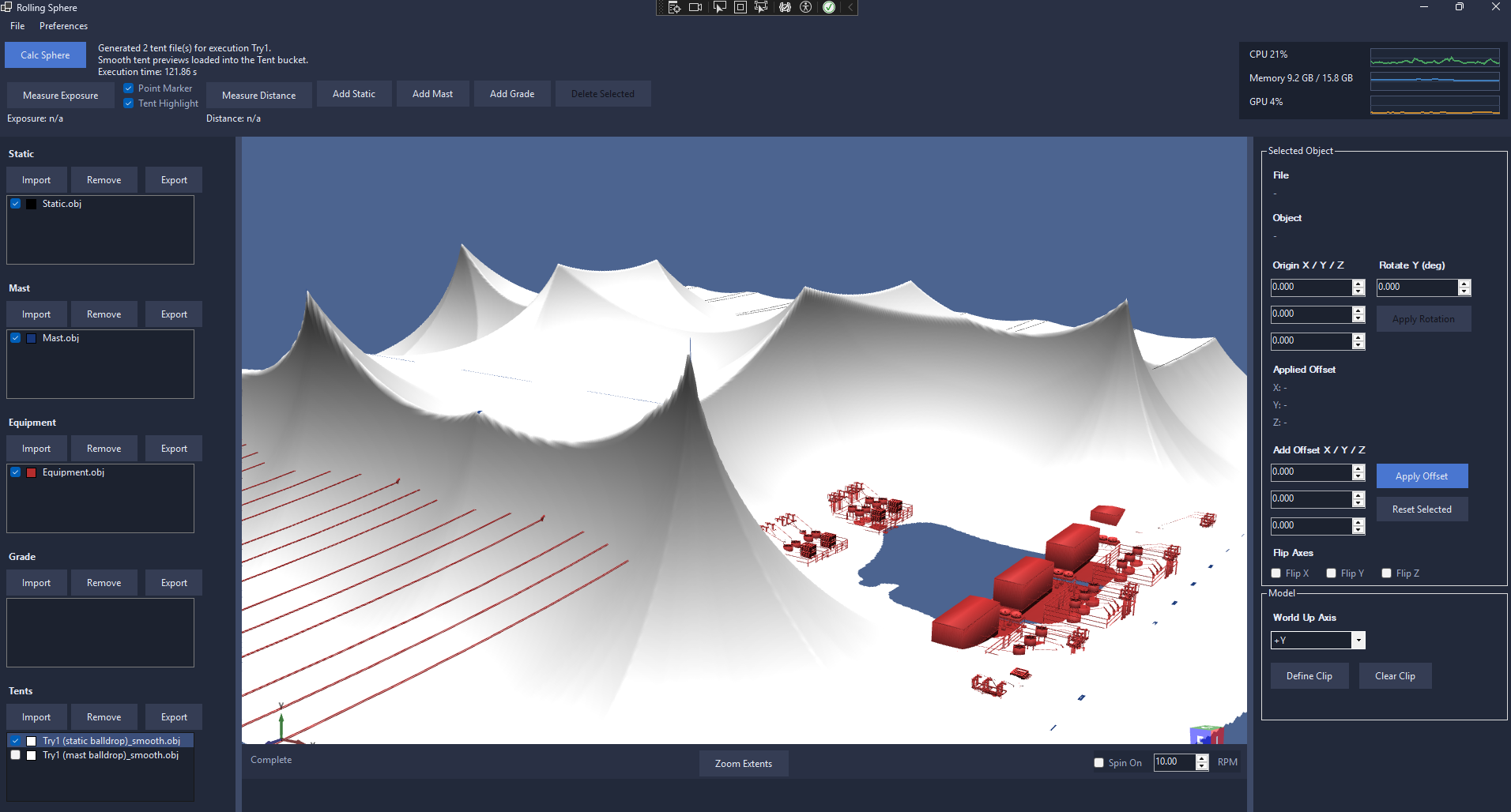Check the Flip Z checkbox
The height and width of the screenshot is (812, 1511).
(x=1387, y=573)
